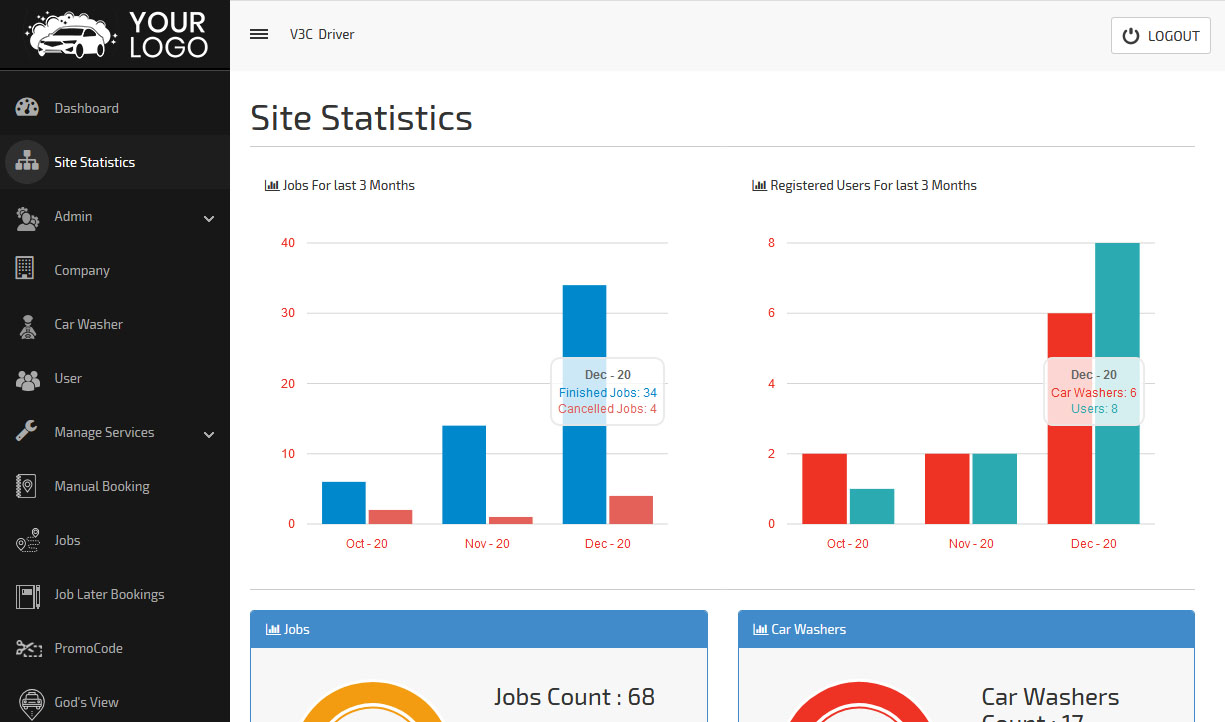Click the 'Car Washers: 6' tooltip line

(x=1094, y=393)
